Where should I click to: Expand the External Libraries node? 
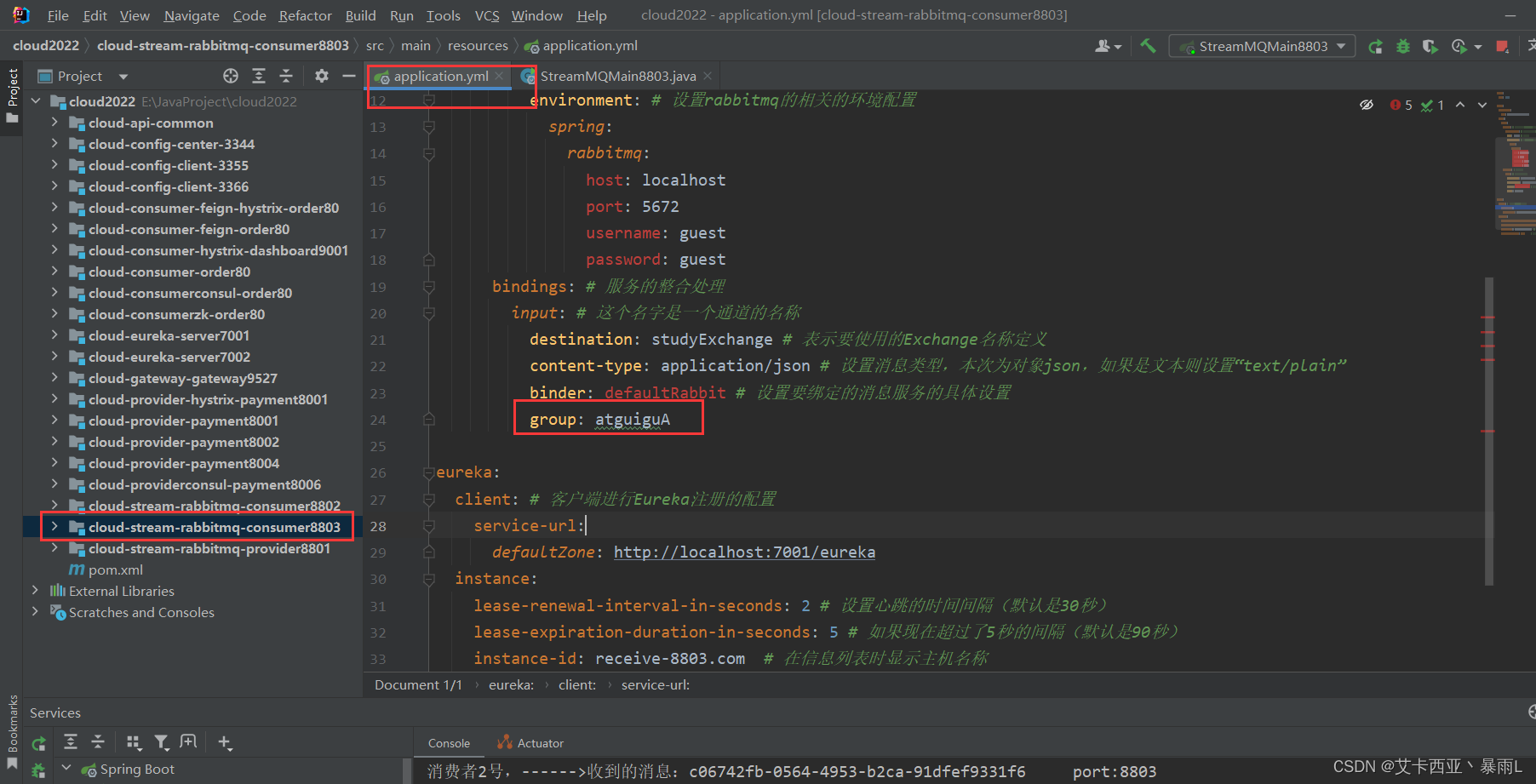click(36, 591)
